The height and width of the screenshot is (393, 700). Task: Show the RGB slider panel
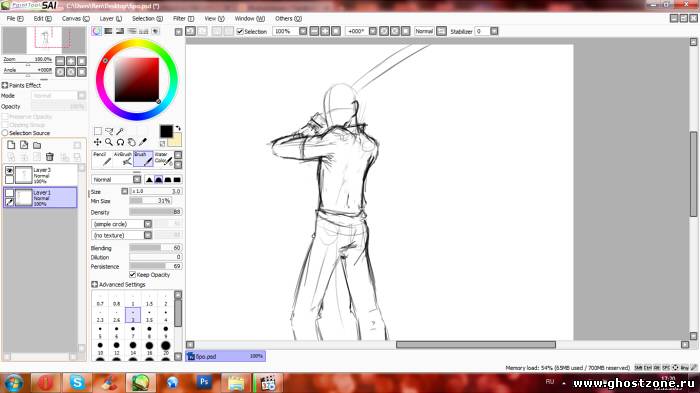pos(108,31)
